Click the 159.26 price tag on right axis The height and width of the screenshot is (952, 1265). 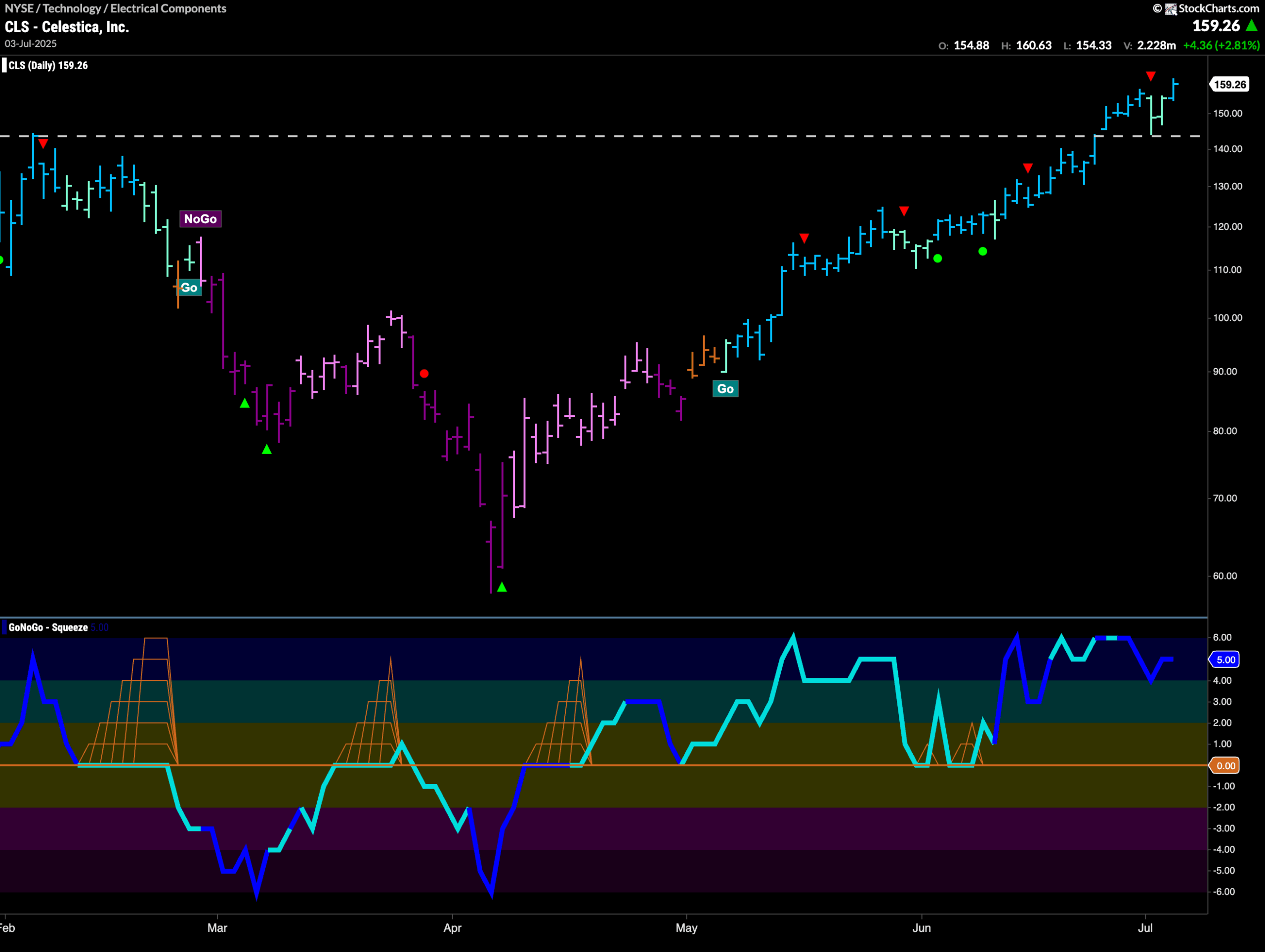point(1229,84)
